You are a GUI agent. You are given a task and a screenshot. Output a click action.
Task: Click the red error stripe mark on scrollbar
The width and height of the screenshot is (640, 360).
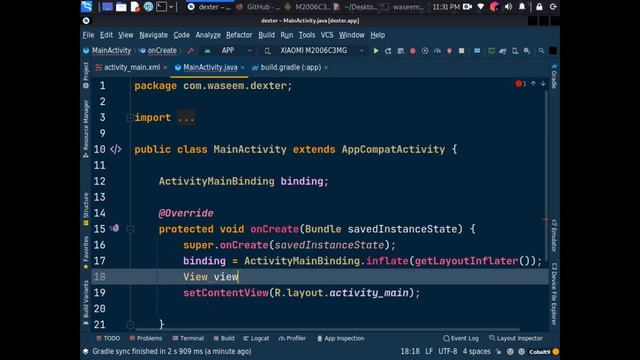click(546, 220)
